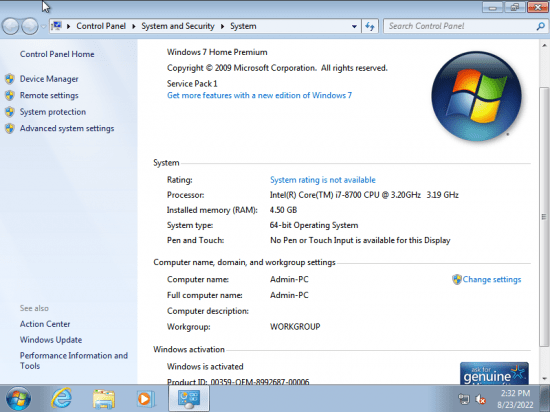Click the vertical scrollbar thumb
Image resolution: width=550 pixels, height=412 pixels.
point(544,217)
